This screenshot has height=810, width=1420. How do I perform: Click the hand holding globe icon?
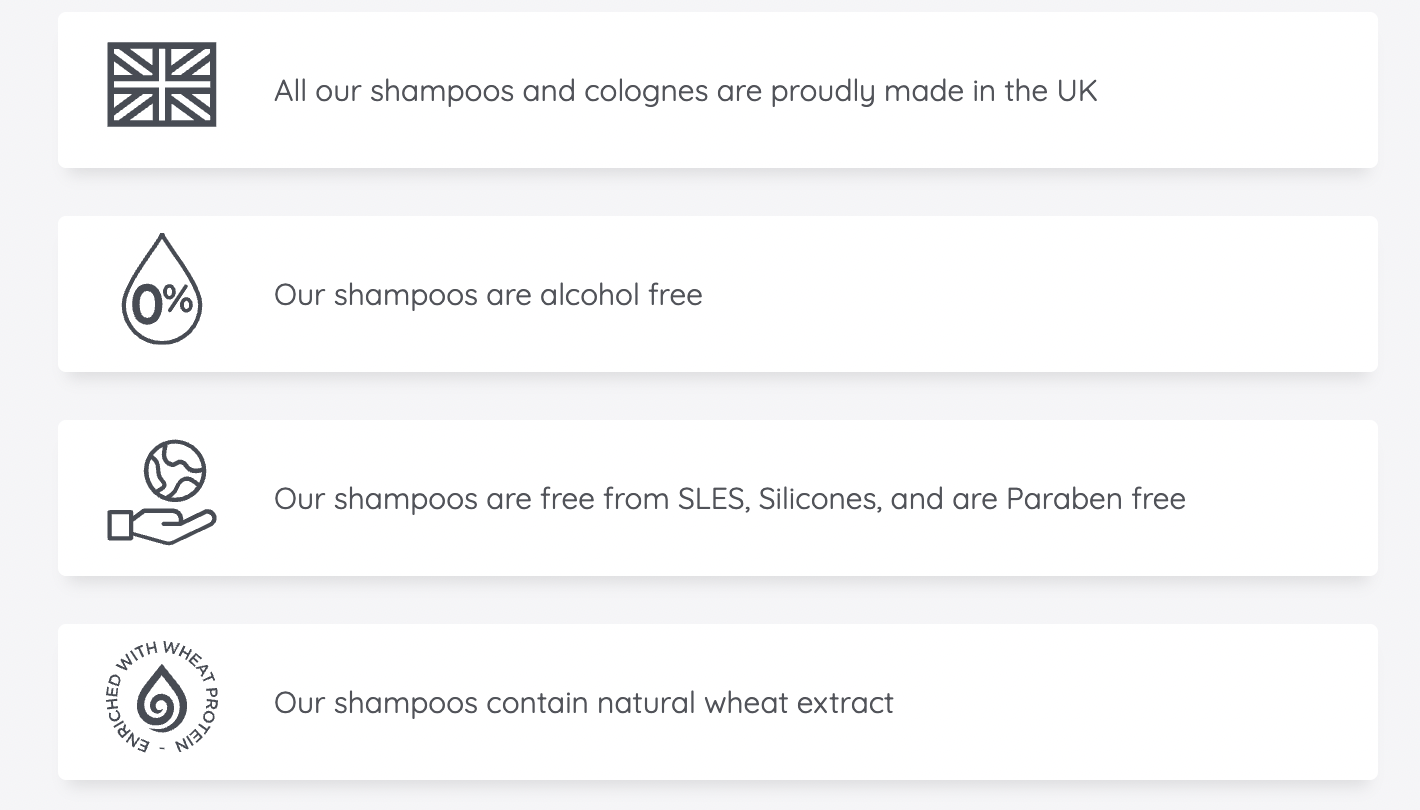162,493
